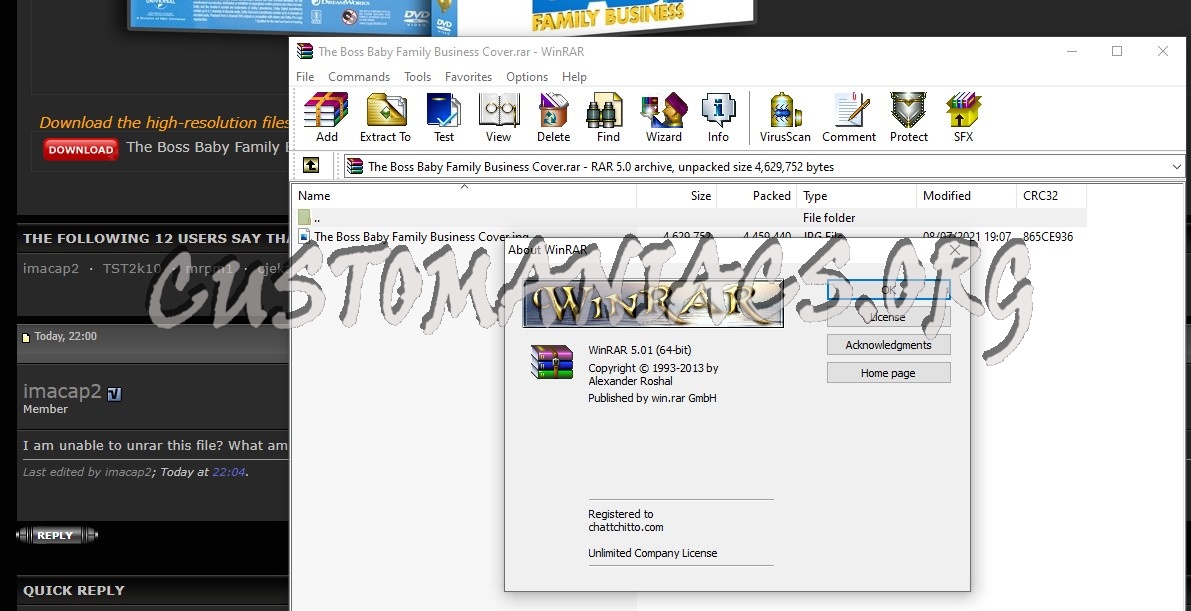
Task: Run the Test archive tool
Action: [444, 117]
